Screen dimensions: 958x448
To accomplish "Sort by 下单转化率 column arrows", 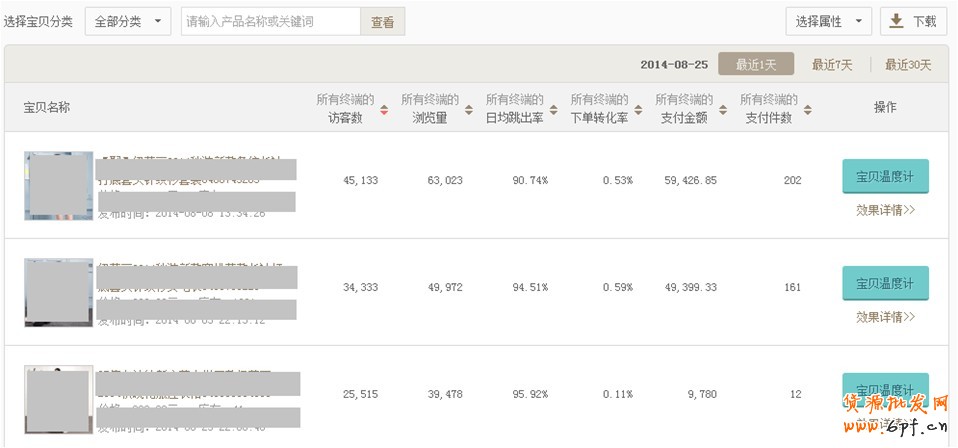I will tap(638, 109).
